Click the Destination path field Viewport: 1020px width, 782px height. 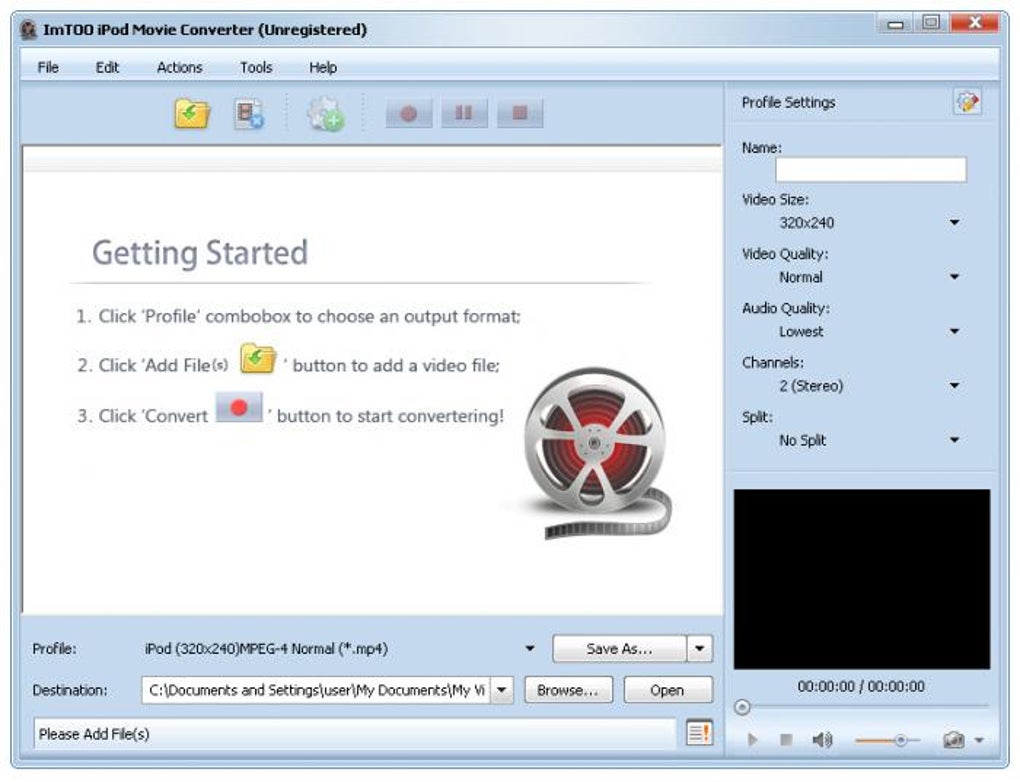[x=316, y=690]
